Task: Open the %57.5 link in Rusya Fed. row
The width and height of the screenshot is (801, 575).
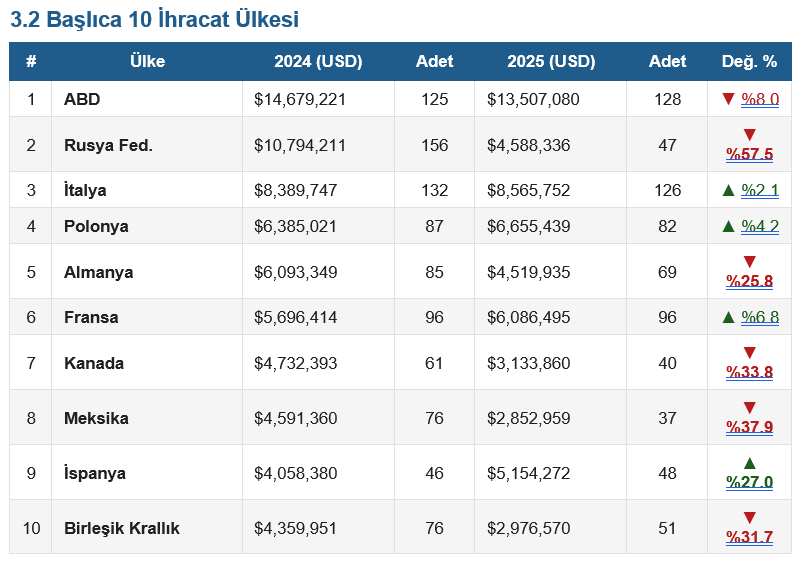Action: (749, 154)
